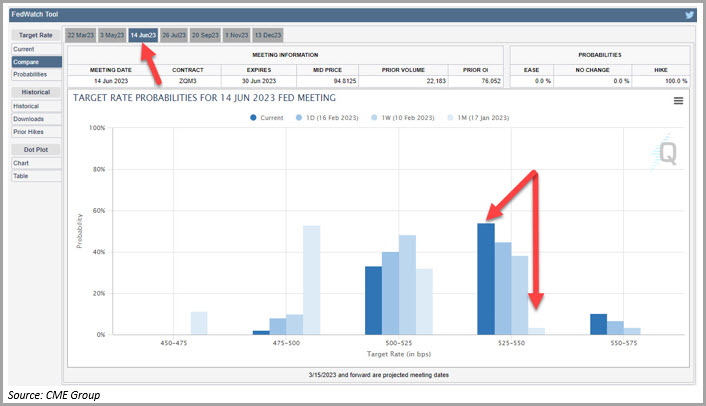Toggle the 1W (10 Feb 2023) legend series
This screenshot has width=706, height=406.
[x=403, y=117]
